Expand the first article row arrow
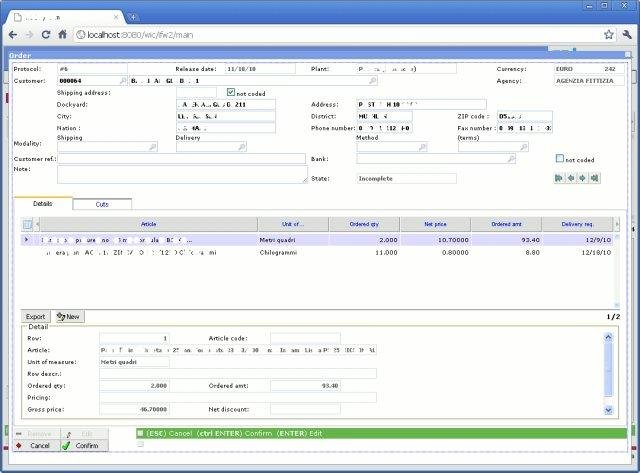The width and height of the screenshot is (640, 473). (26, 240)
